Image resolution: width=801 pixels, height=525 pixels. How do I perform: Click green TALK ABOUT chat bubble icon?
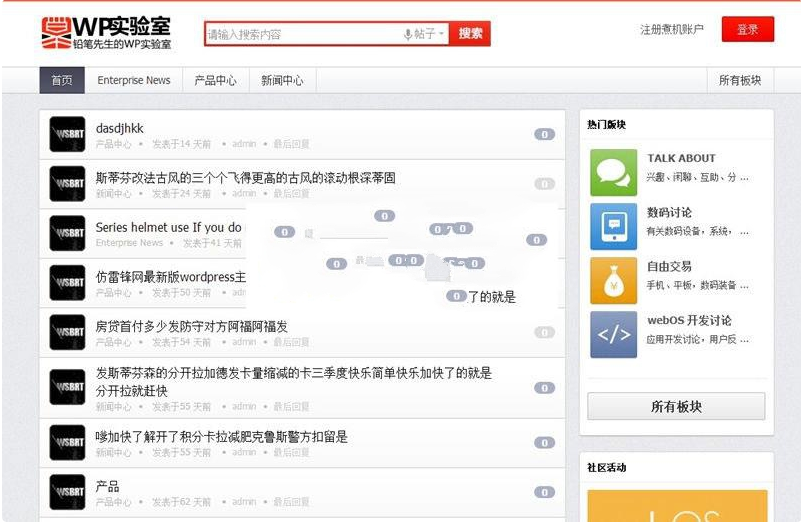pos(614,173)
